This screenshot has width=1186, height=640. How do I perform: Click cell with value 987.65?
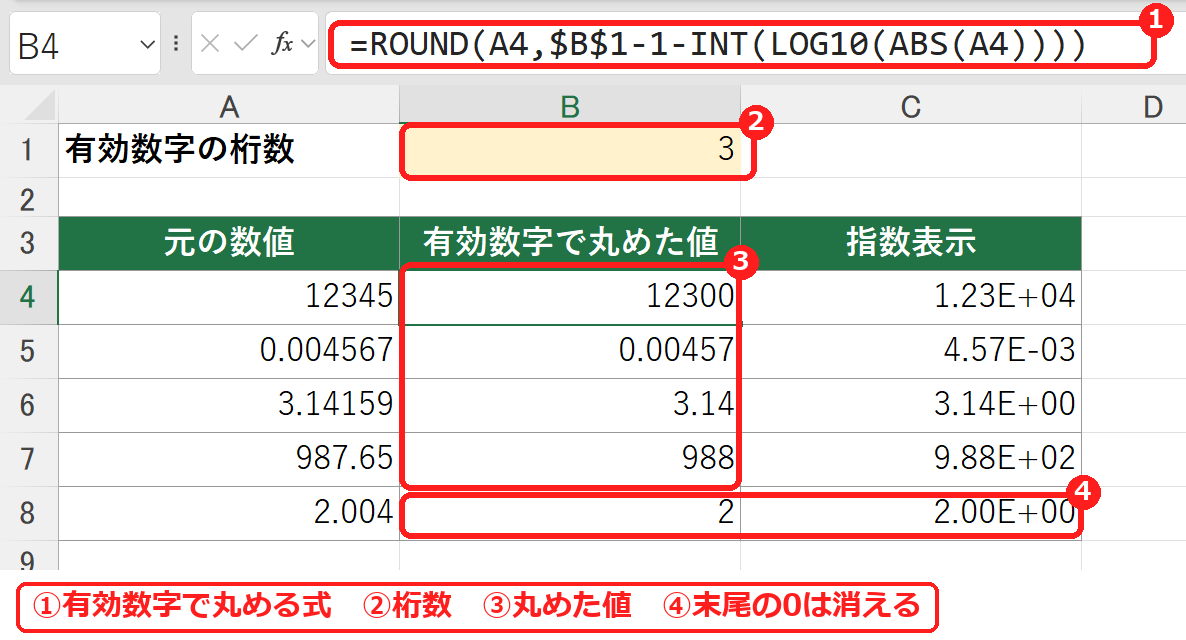pos(229,459)
